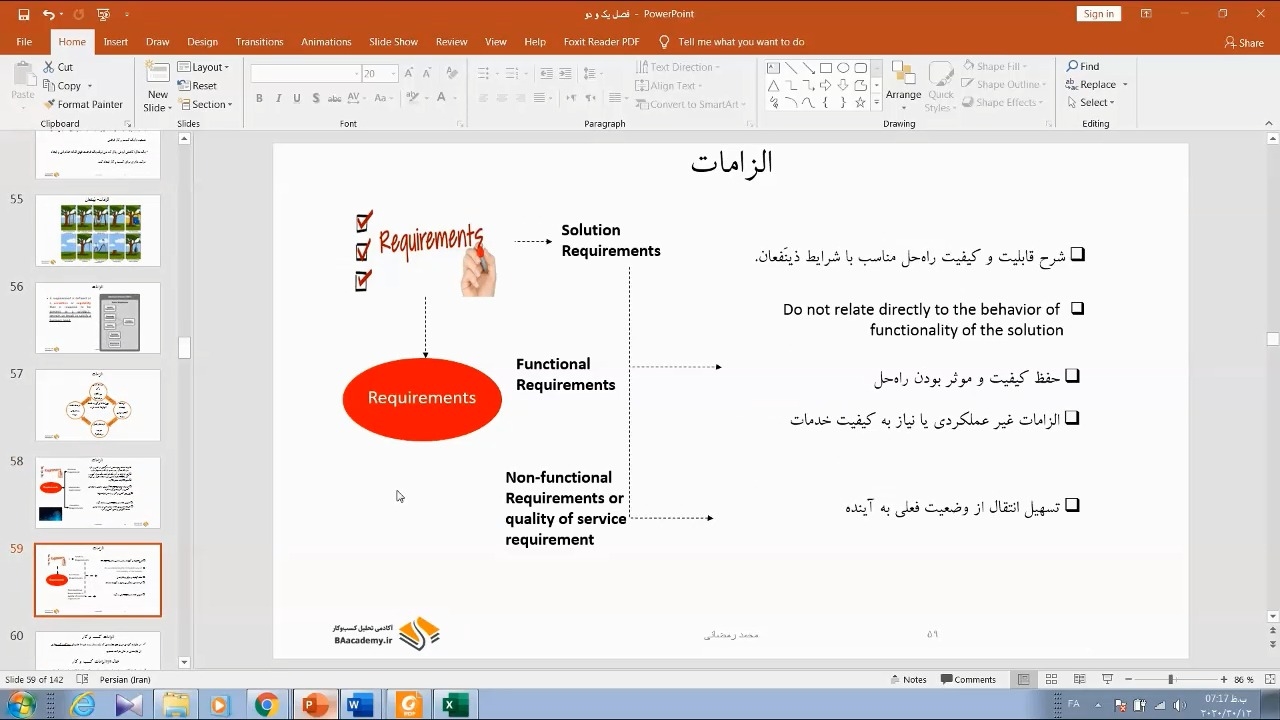Viewport: 1280px width, 720px height.
Task: Open the Section dropdown menu
Action: click(205, 104)
